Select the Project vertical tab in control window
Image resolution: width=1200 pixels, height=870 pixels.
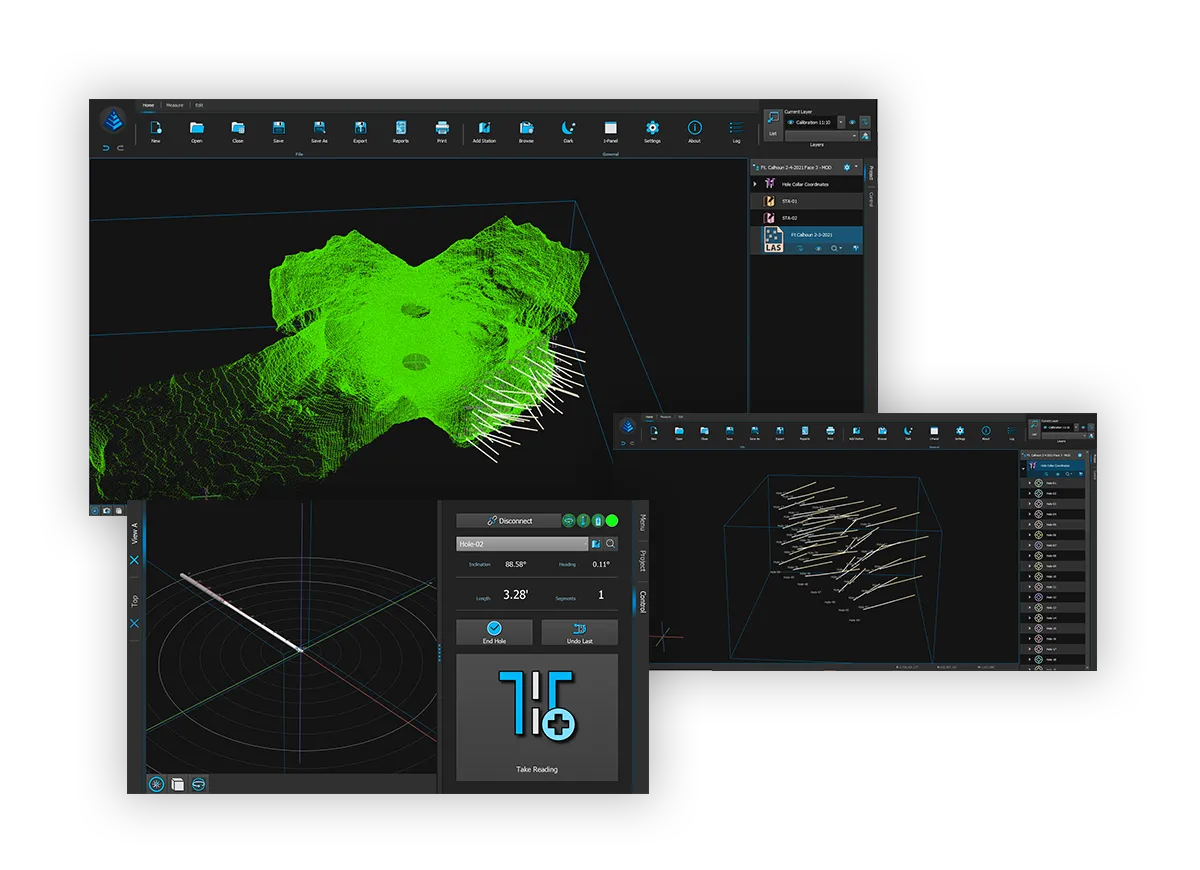coord(642,560)
